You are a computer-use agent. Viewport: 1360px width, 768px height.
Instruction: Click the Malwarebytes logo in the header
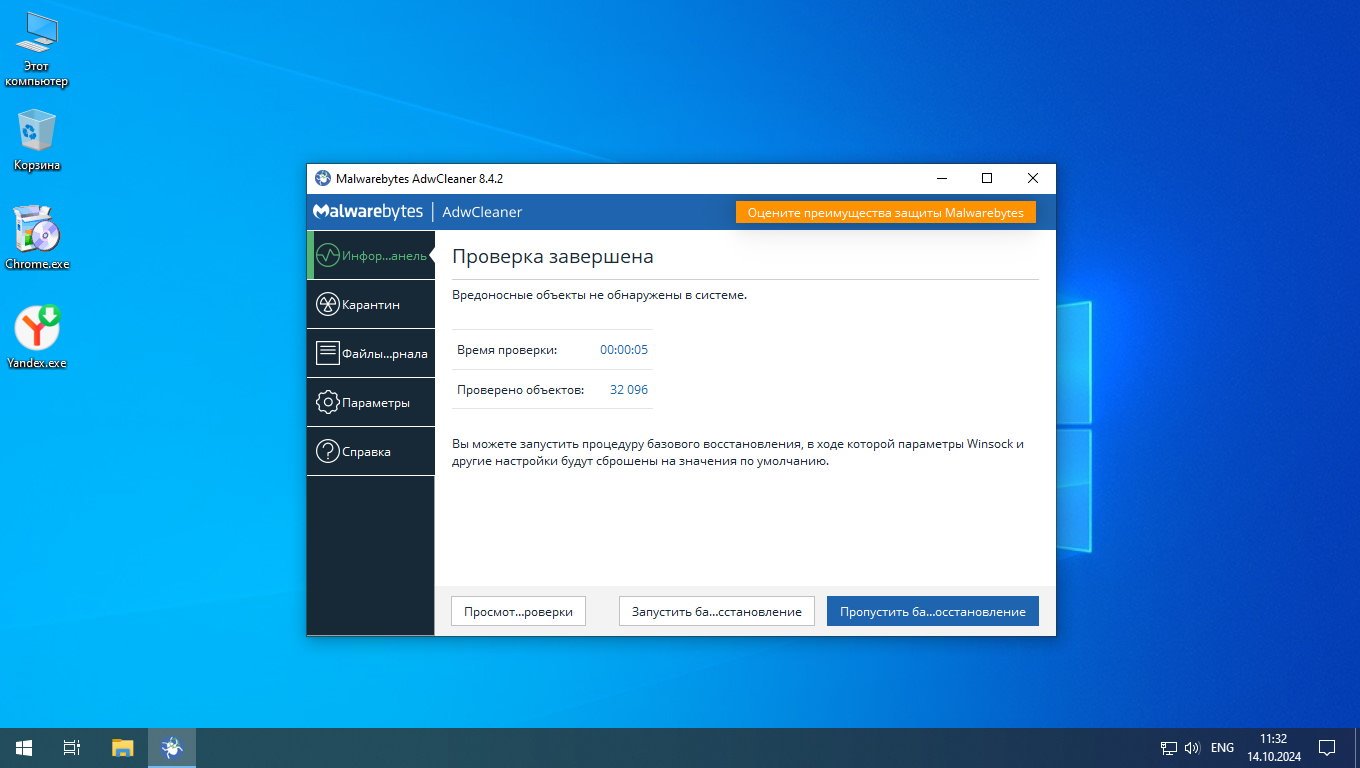(368, 212)
